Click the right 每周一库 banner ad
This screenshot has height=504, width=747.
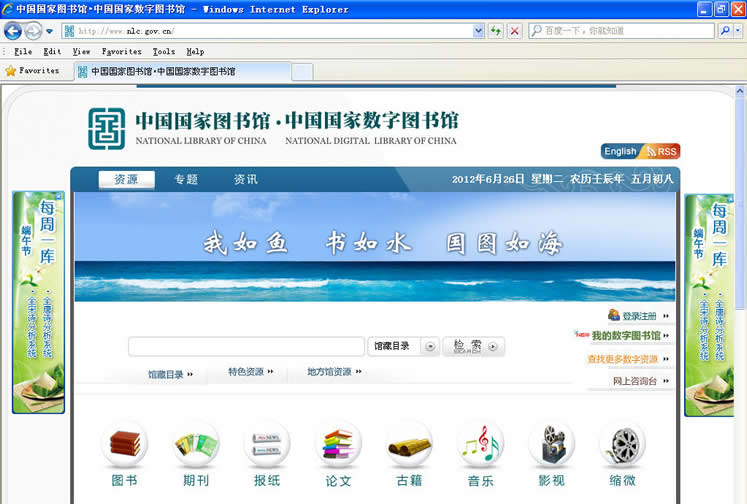point(709,305)
